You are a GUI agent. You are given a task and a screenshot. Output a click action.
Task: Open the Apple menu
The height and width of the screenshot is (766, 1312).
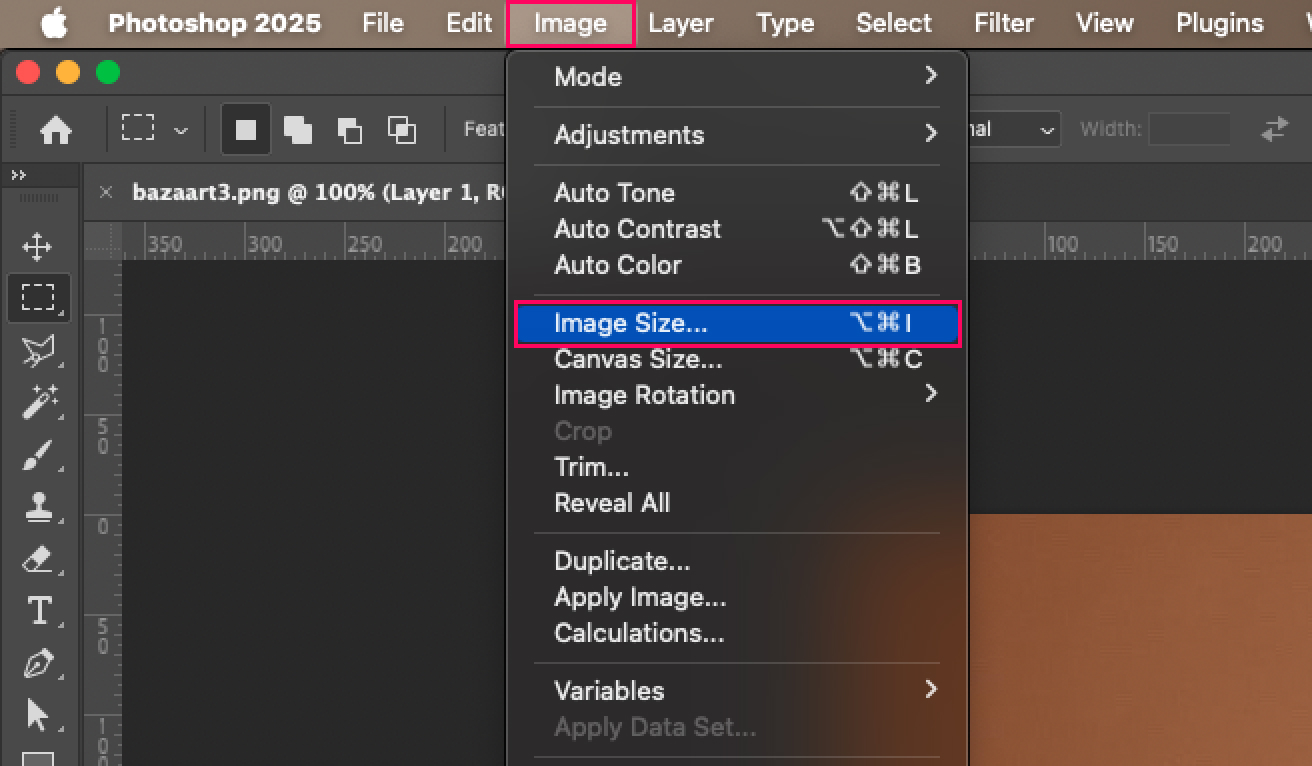click(x=54, y=23)
